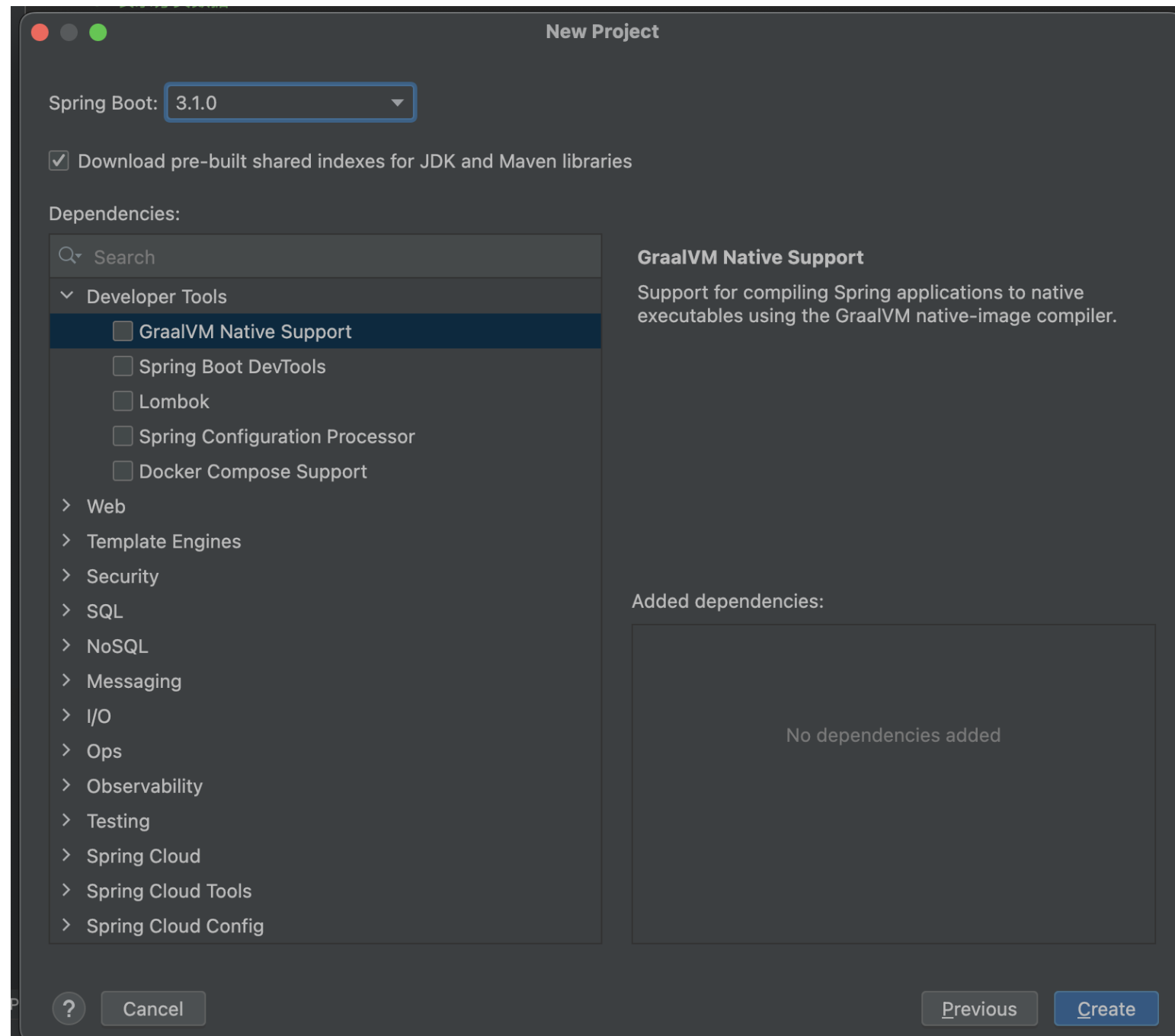Viewport: 1175px width, 1036px height.
Task: Go back with the Previous button
Action: coord(978,1009)
